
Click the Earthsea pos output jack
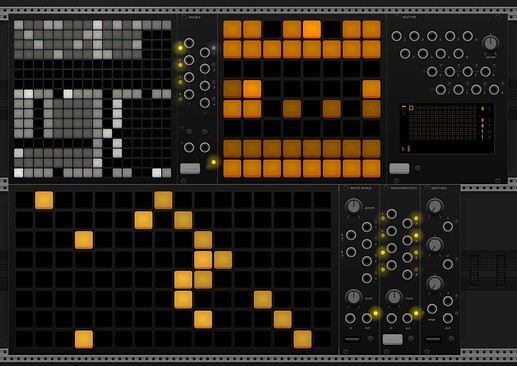pos(448,318)
